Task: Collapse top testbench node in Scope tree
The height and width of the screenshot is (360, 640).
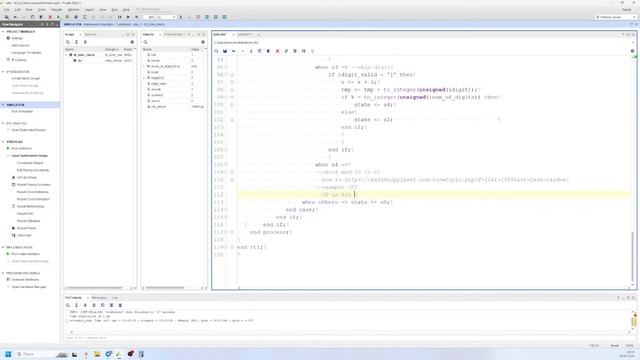Action: point(67,55)
